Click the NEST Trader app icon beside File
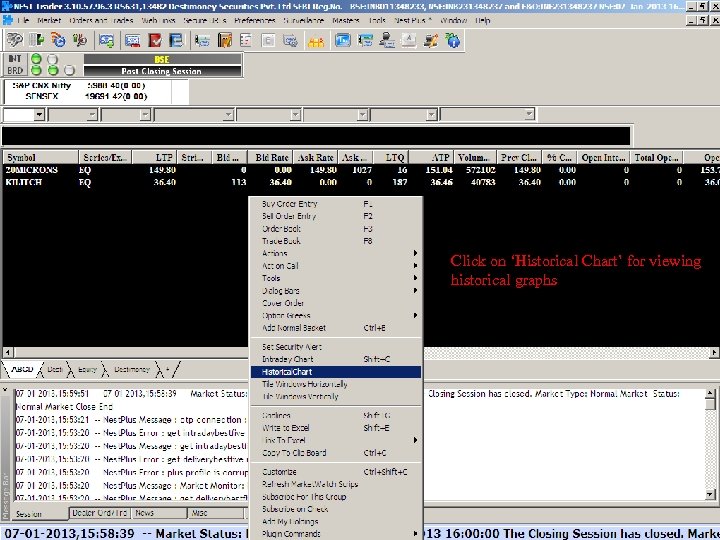 coord(7,20)
